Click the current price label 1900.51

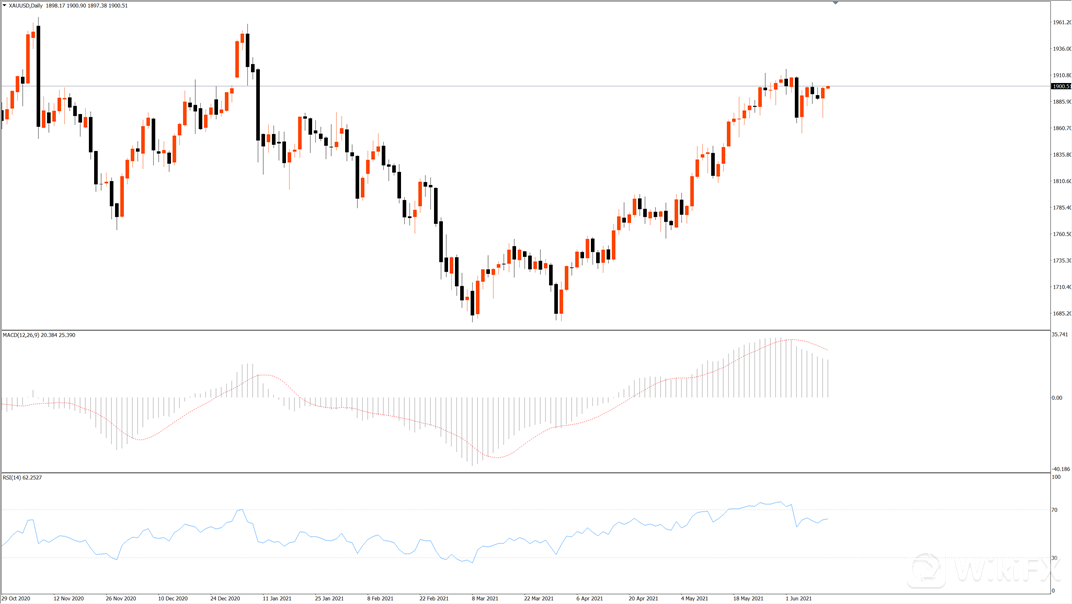click(x=1060, y=86)
